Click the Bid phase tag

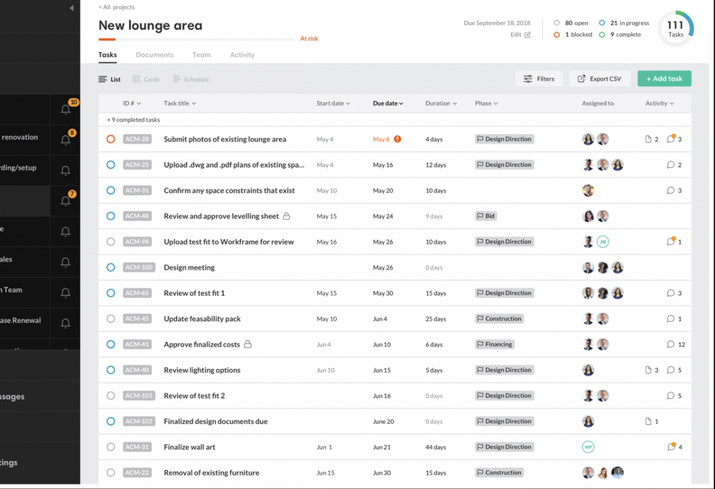486,216
